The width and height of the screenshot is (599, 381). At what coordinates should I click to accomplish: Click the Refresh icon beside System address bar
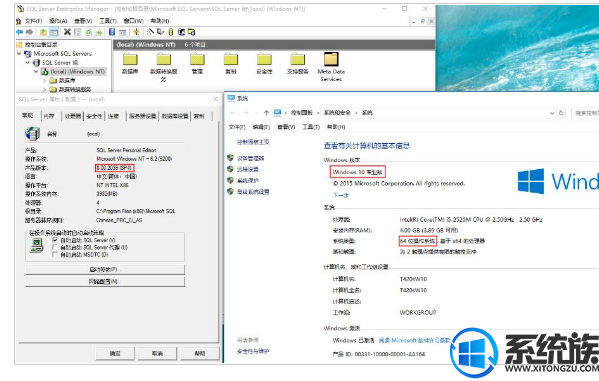561,113
